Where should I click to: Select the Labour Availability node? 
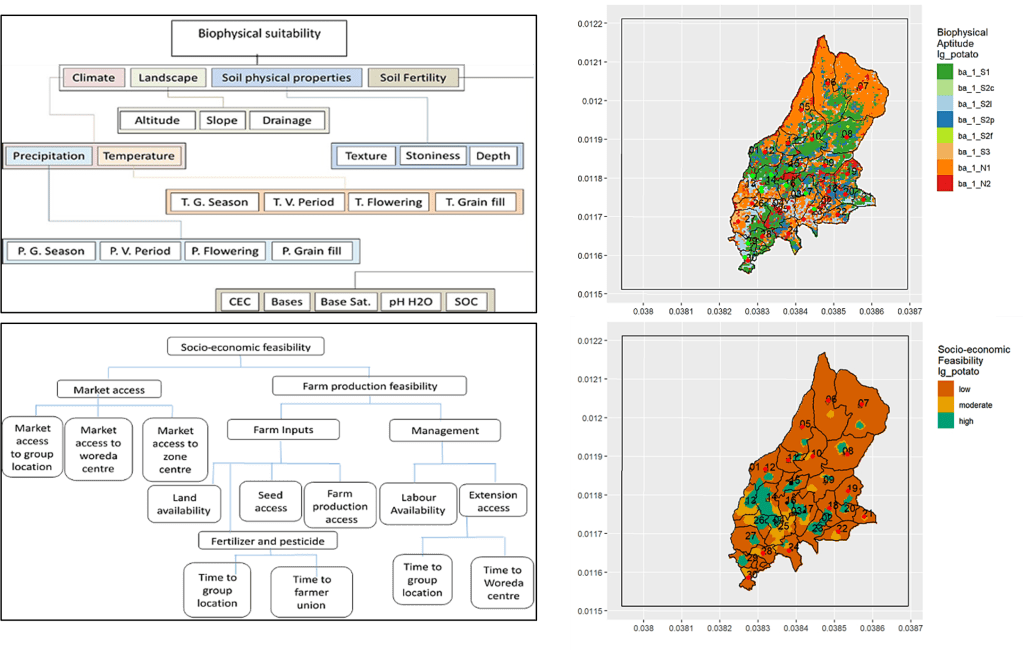point(415,502)
